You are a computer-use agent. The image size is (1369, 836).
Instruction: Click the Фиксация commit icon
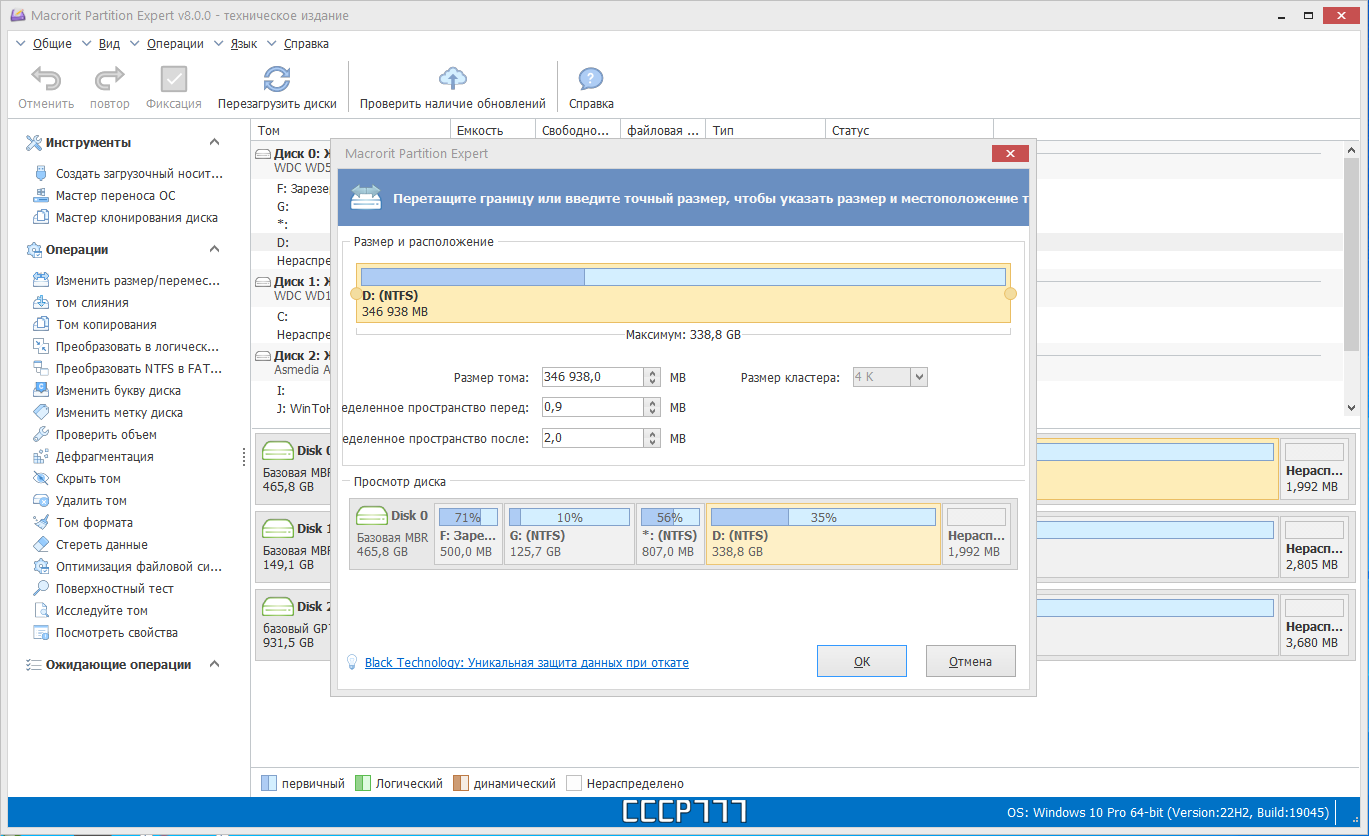174,79
